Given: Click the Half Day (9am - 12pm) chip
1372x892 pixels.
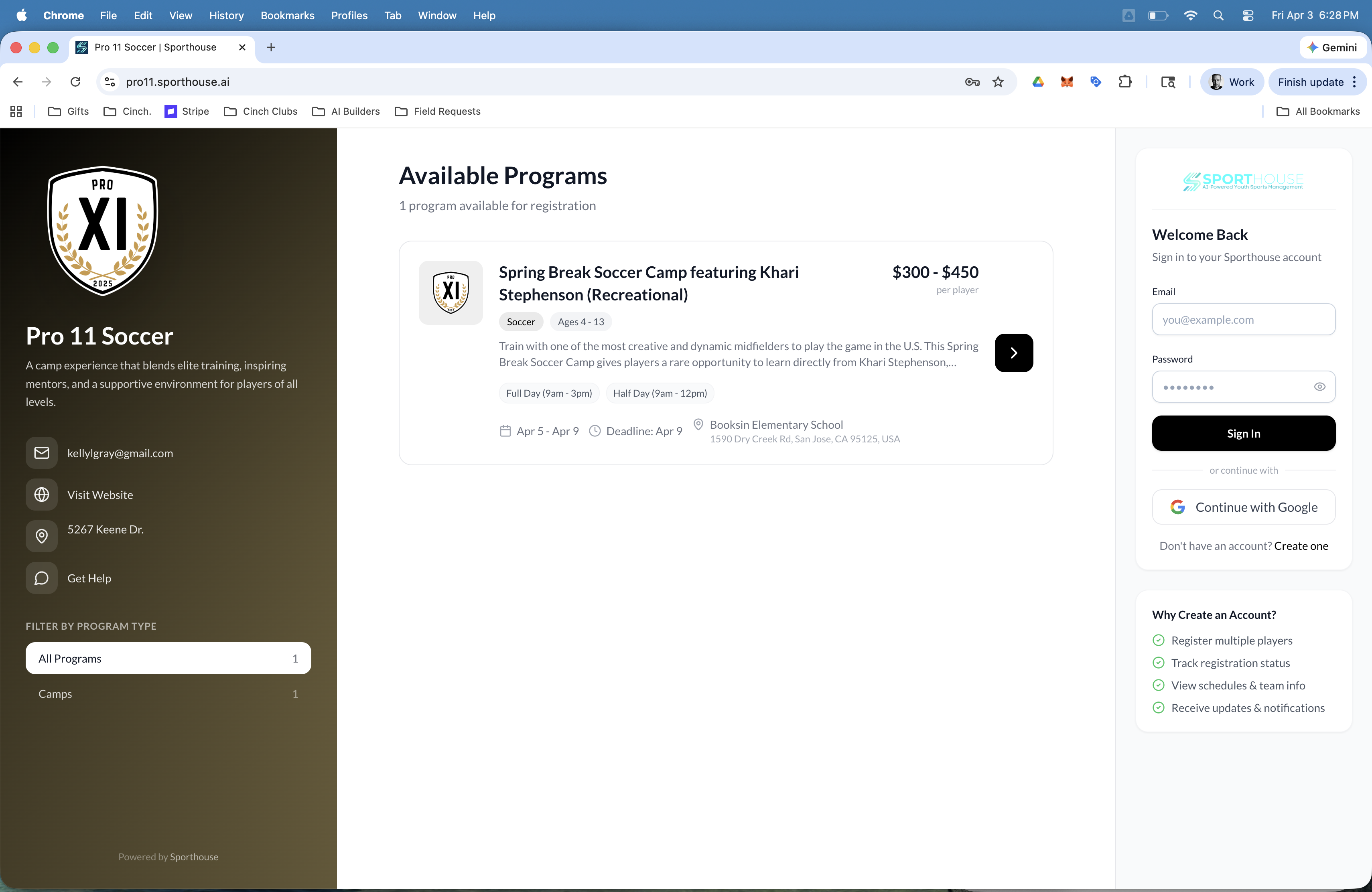Looking at the screenshot, I should [660, 393].
